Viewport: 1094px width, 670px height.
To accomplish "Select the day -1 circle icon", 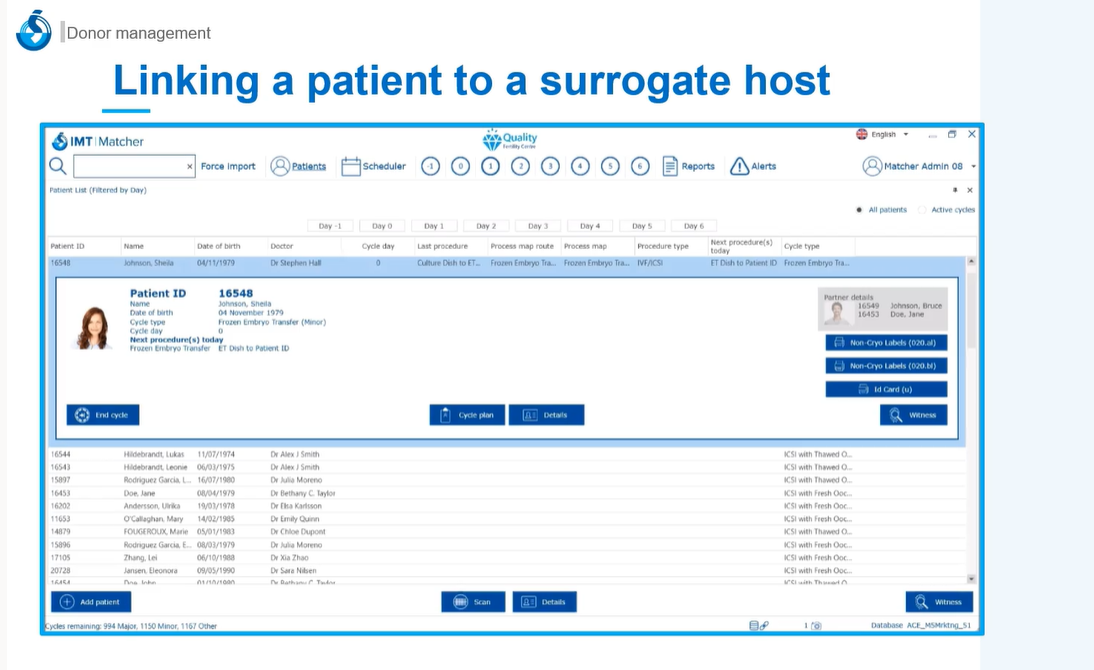I will pyautogui.click(x=430, y=167).
